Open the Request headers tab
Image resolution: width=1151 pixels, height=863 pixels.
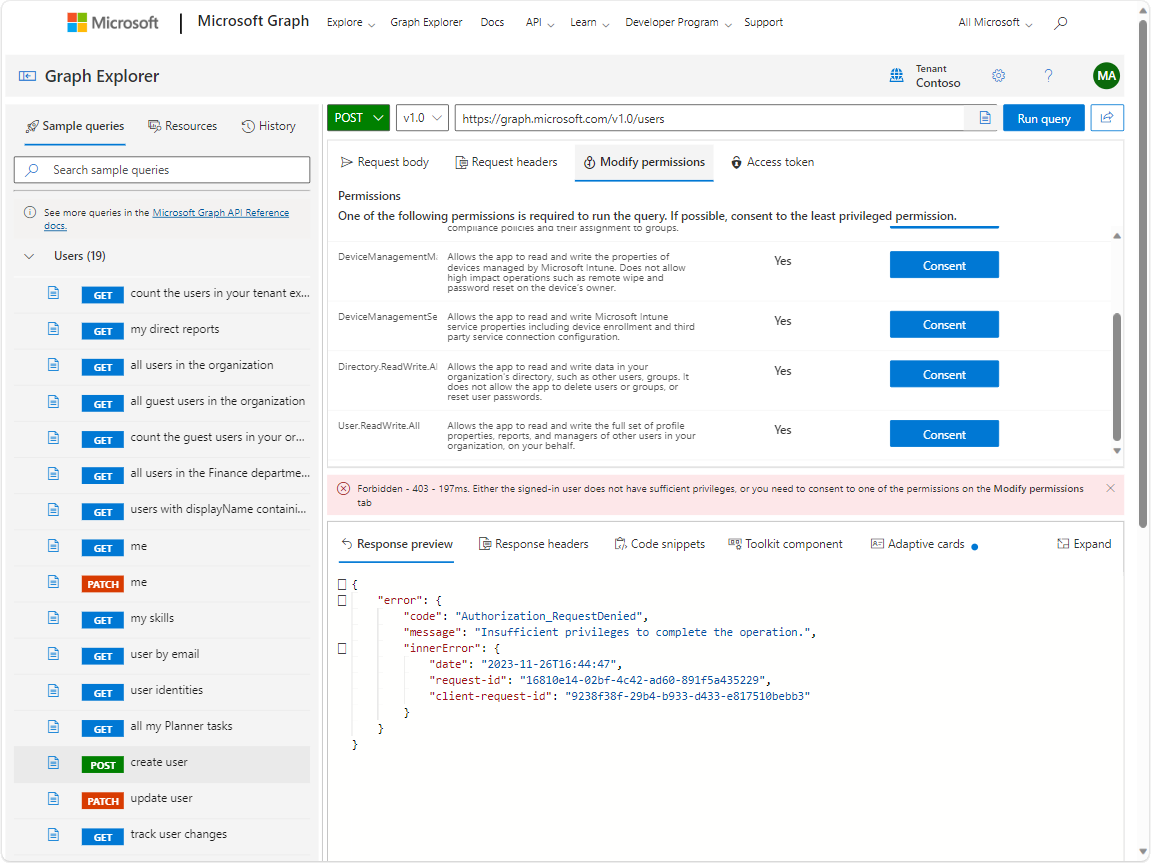tap(506, 162)
